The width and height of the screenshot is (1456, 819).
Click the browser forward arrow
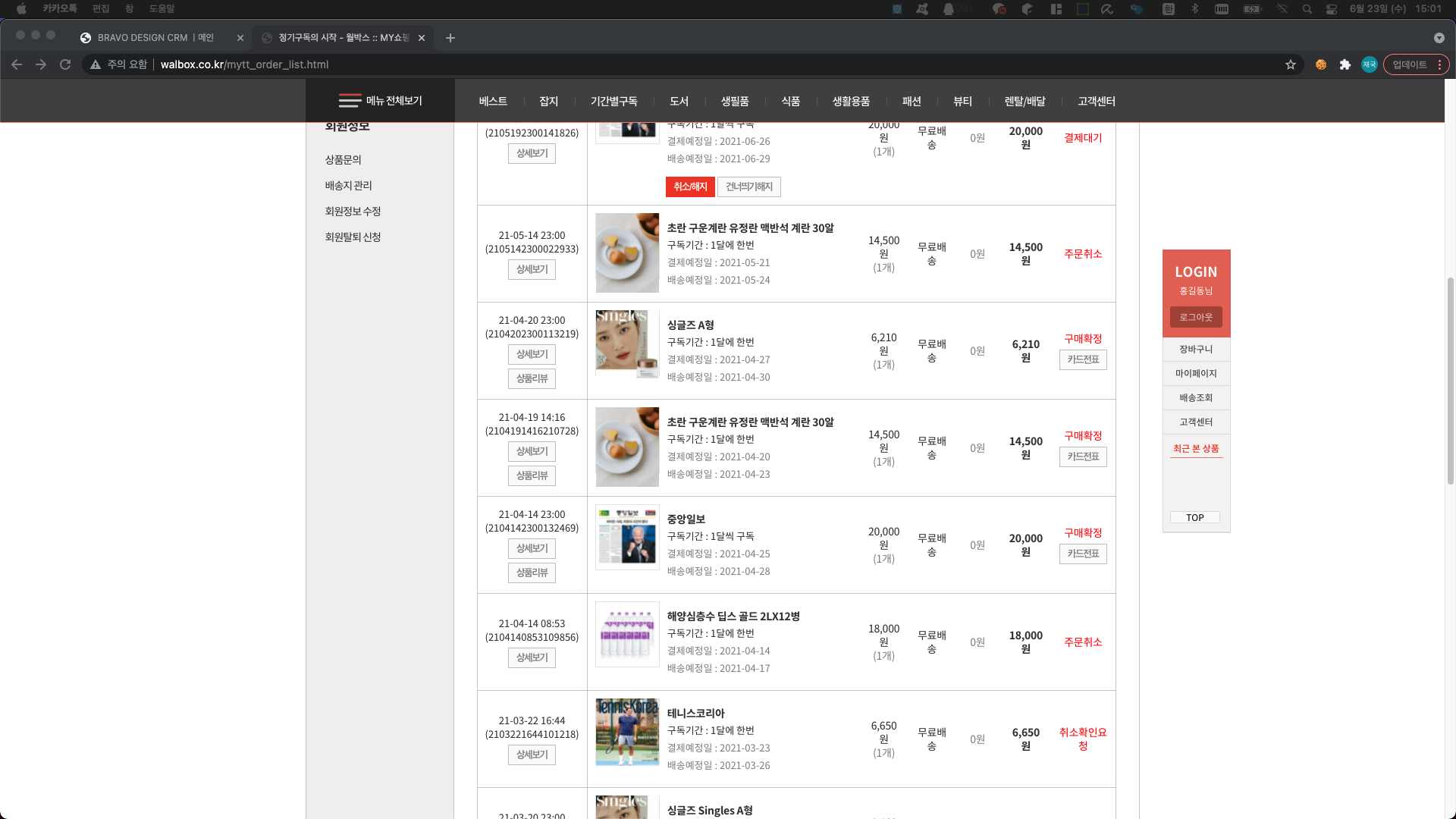(41, 64)
